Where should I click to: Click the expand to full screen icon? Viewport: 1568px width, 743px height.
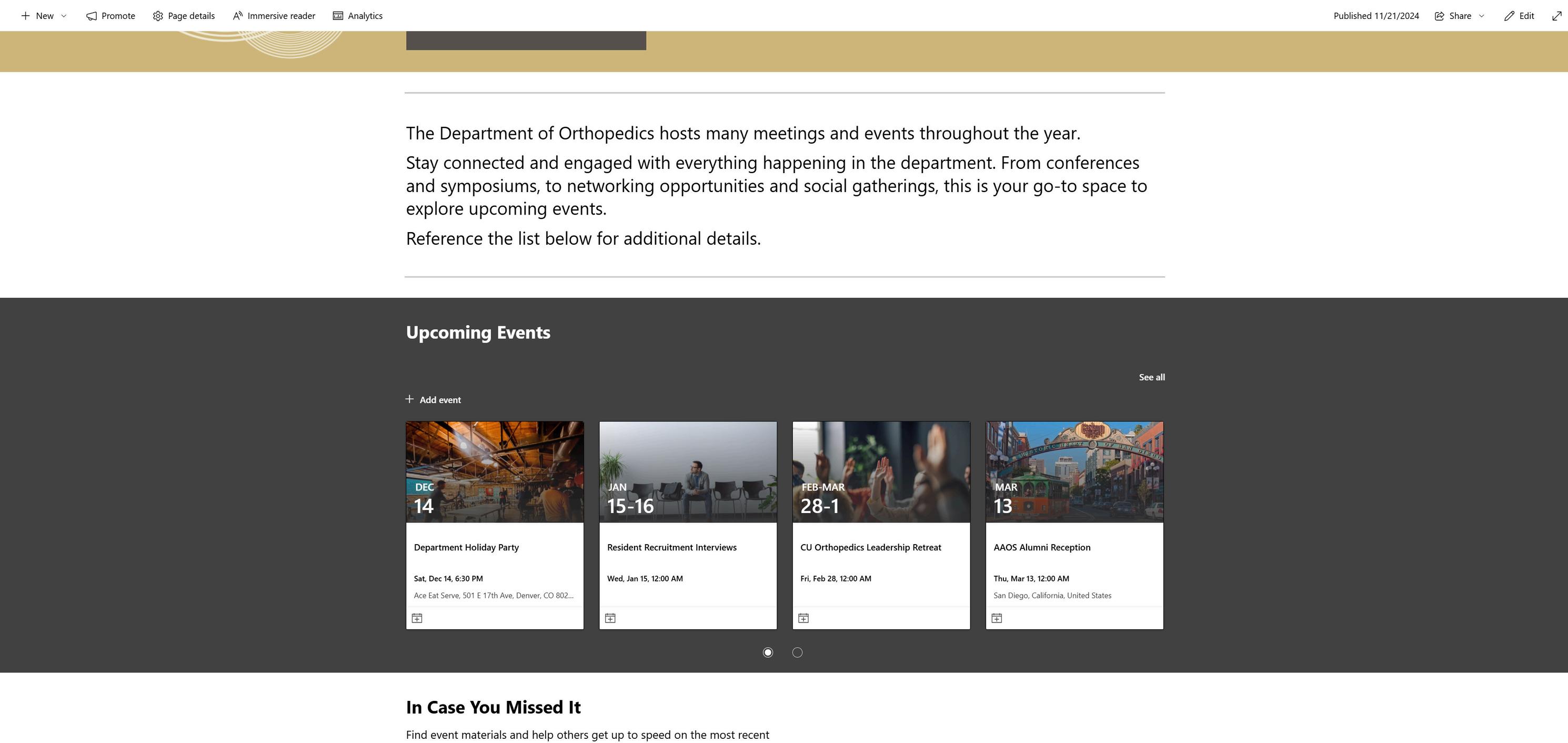(x=1556, y=16)
